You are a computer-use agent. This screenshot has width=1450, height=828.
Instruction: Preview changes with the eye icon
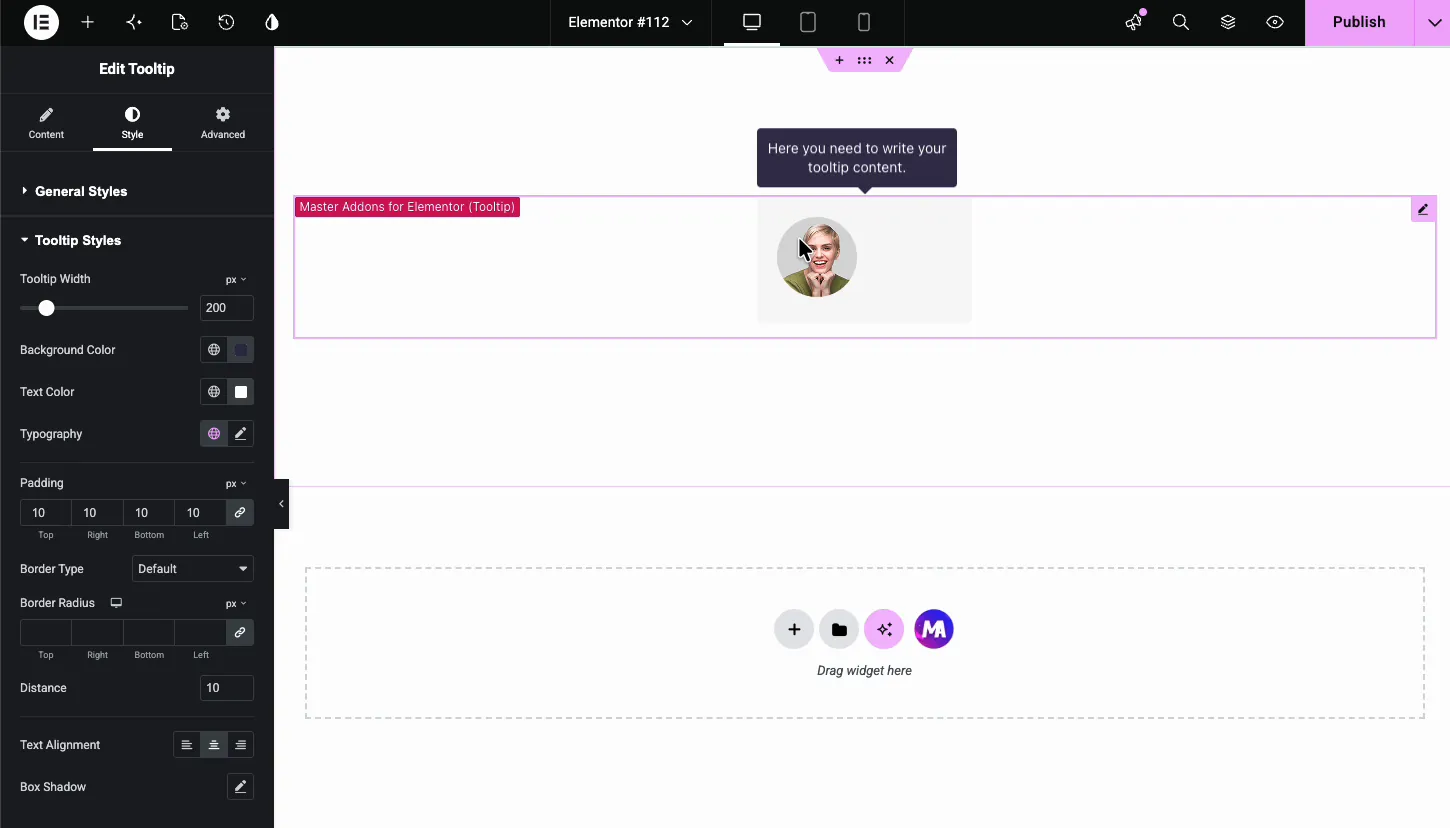pyautogui.click(x=1275, y=22)
